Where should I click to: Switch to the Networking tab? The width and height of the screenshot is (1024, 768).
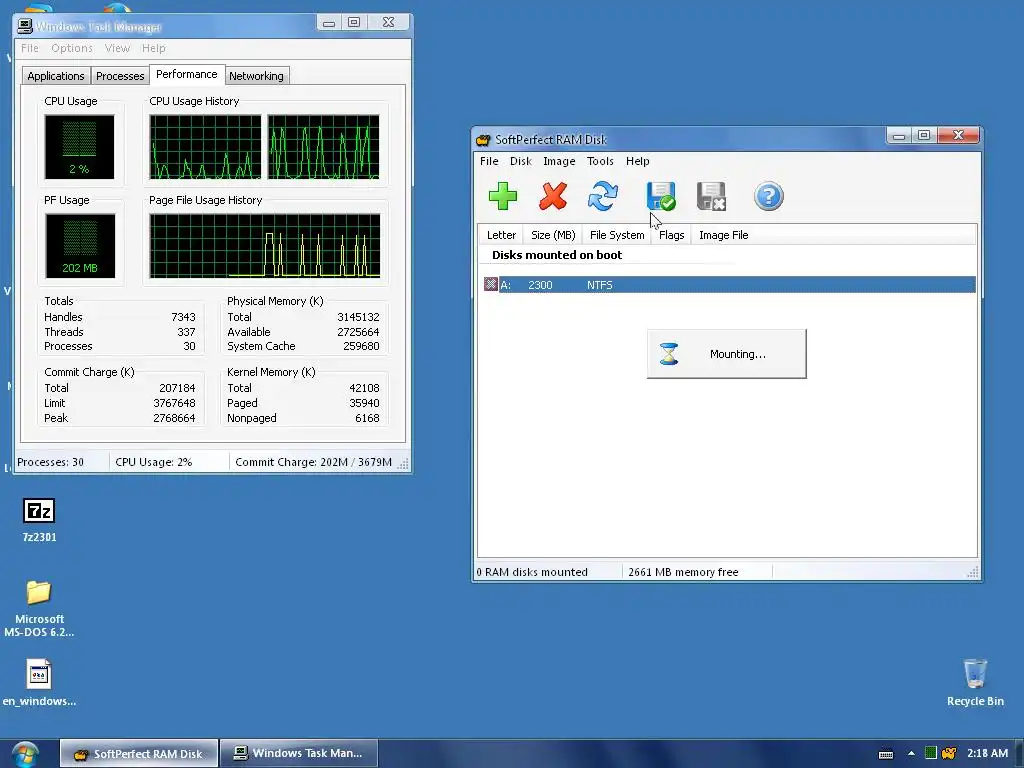pyautogui.click(x=256, y=76)
